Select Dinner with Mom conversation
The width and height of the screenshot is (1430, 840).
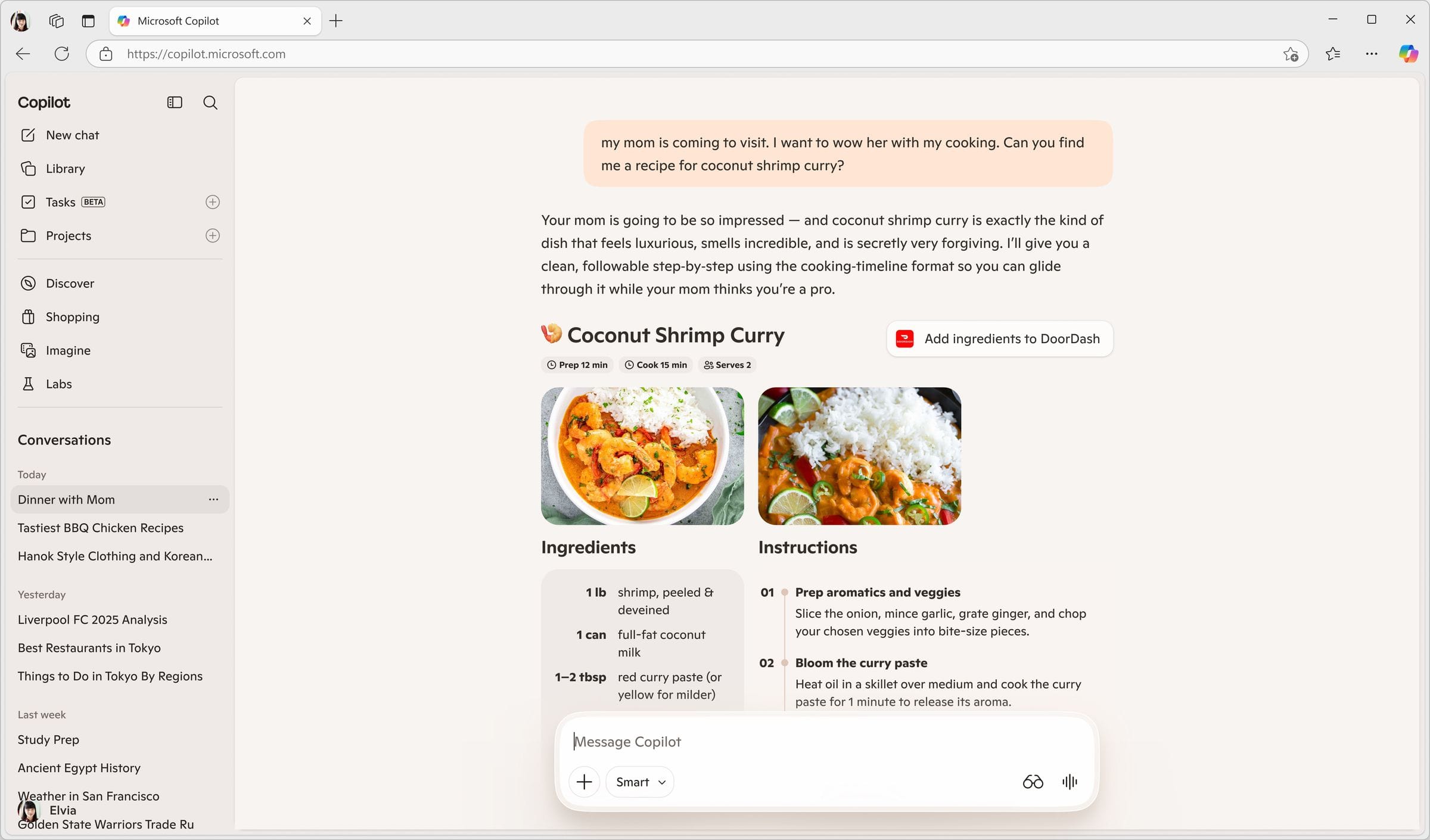coord(120,499)
